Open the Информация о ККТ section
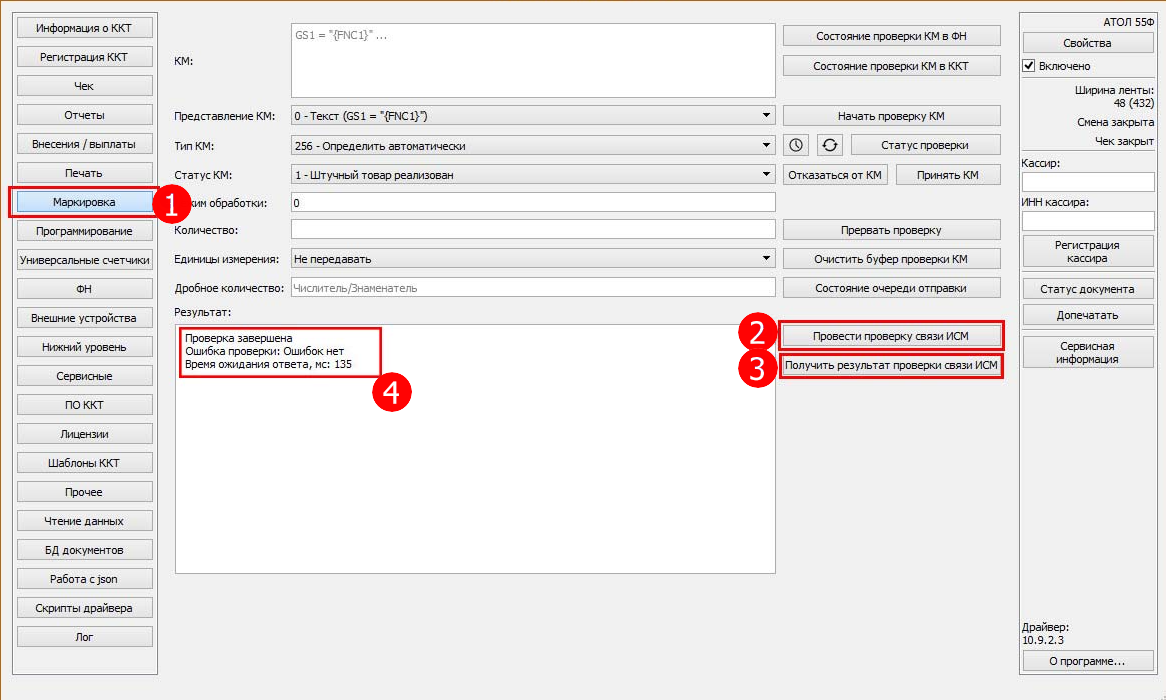The height and width of the screenshot is (700, 1166). [84, 28]
